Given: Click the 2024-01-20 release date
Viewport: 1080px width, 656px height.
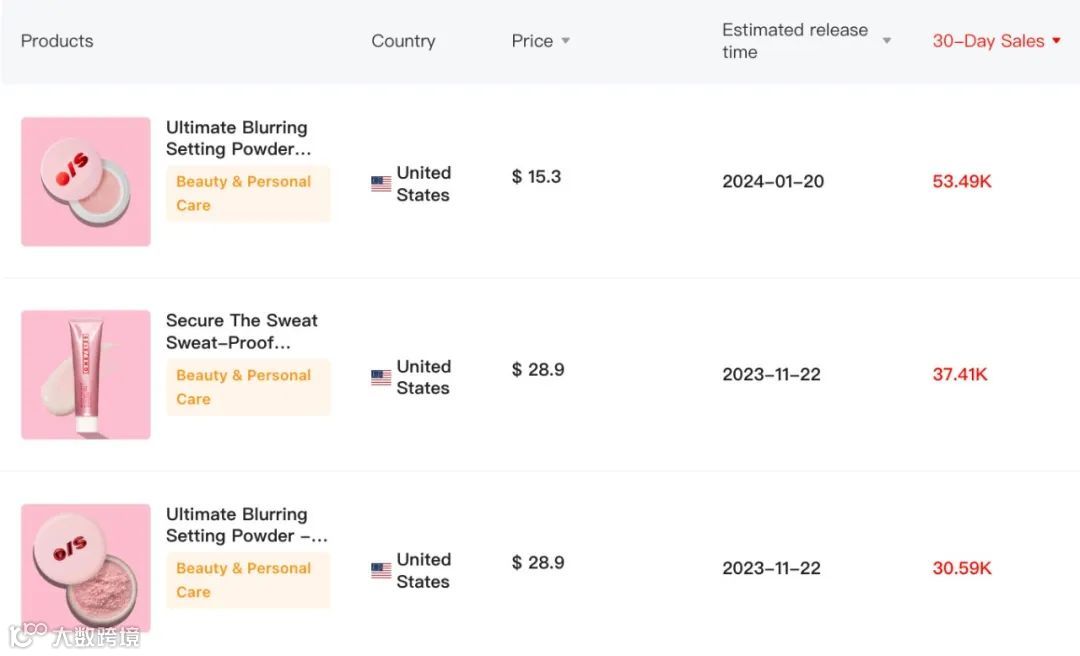Looking at the screenshot, I should [773, 181].
